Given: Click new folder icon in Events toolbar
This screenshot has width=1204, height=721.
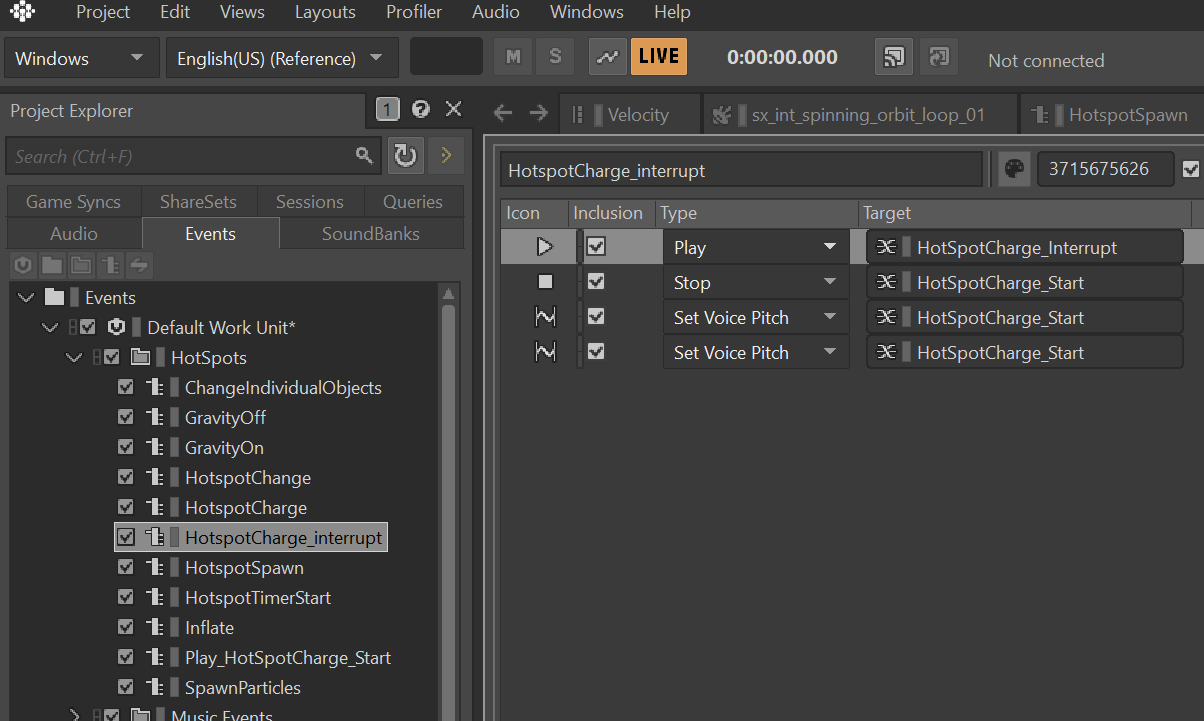Looking at the screenshot, I should (52, 265).
